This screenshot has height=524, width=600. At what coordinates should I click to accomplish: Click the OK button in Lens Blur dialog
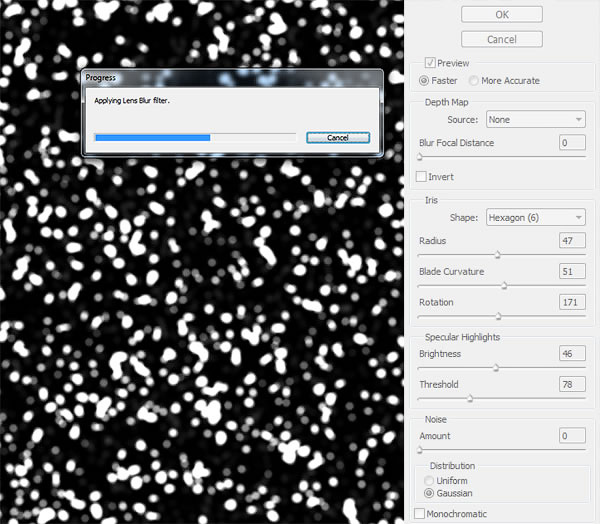(x=502, y=15)
